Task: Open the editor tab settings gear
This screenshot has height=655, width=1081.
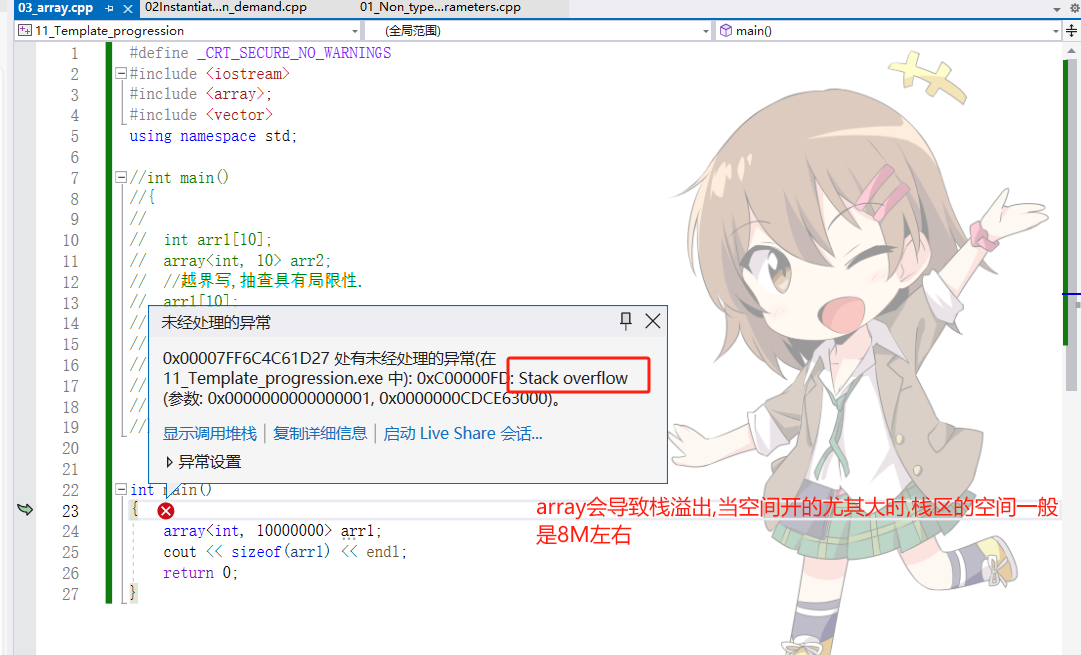Action: pyautogui.click(x=1074, y=8)
